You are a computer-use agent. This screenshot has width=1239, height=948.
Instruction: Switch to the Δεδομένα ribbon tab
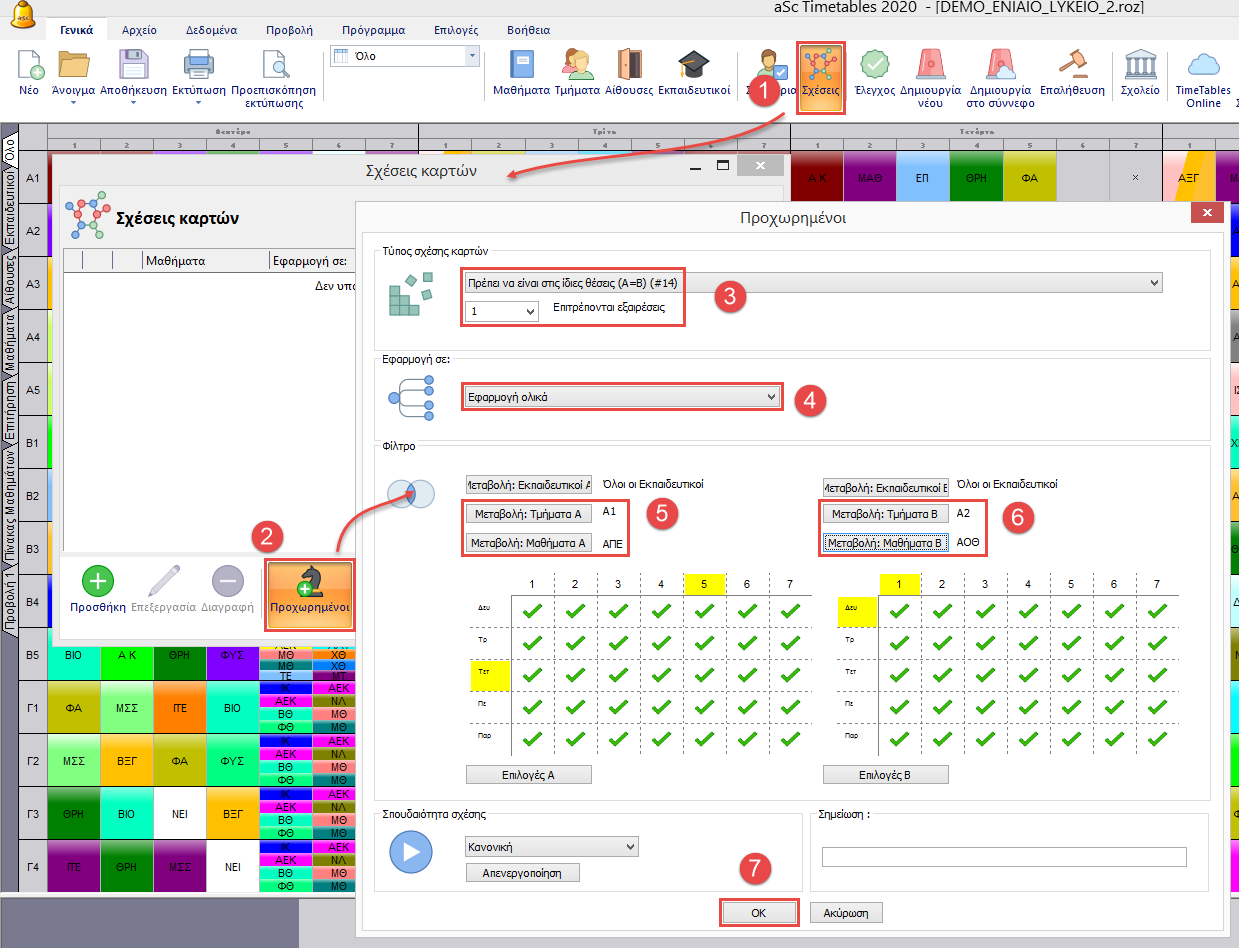[x=211, y=30]
